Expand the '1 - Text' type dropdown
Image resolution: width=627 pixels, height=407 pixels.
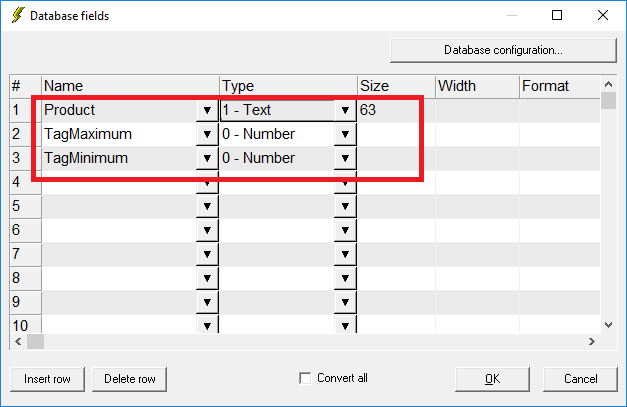click(x=345, y=110)
